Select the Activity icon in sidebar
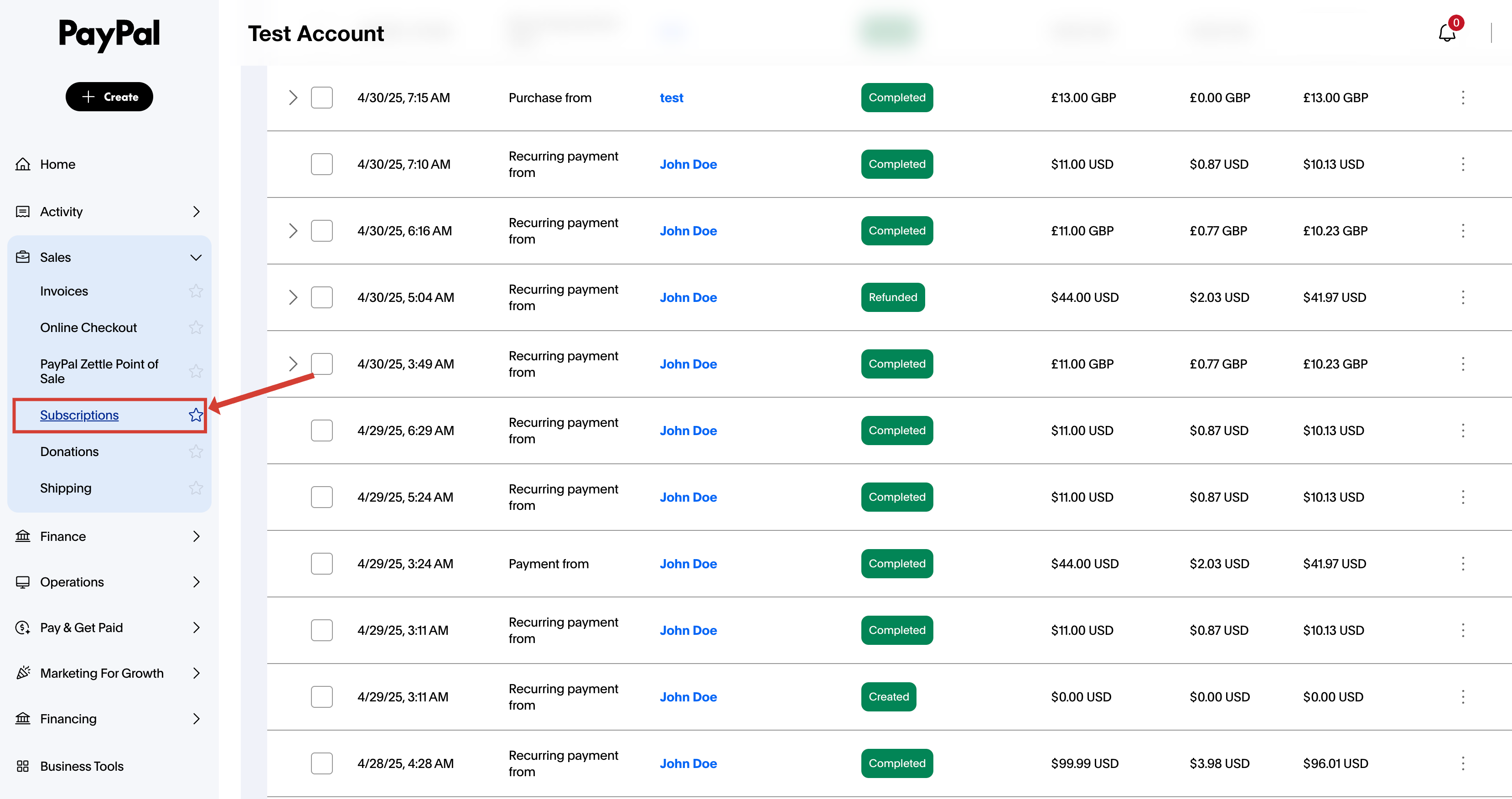 [x=22, y=211]
